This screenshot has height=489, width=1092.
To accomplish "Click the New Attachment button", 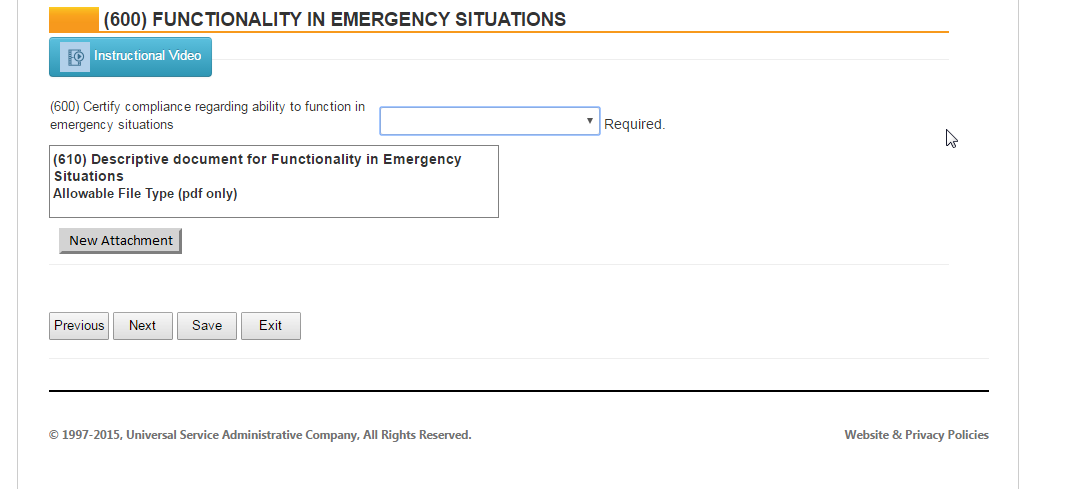I will tap(120, 241).
